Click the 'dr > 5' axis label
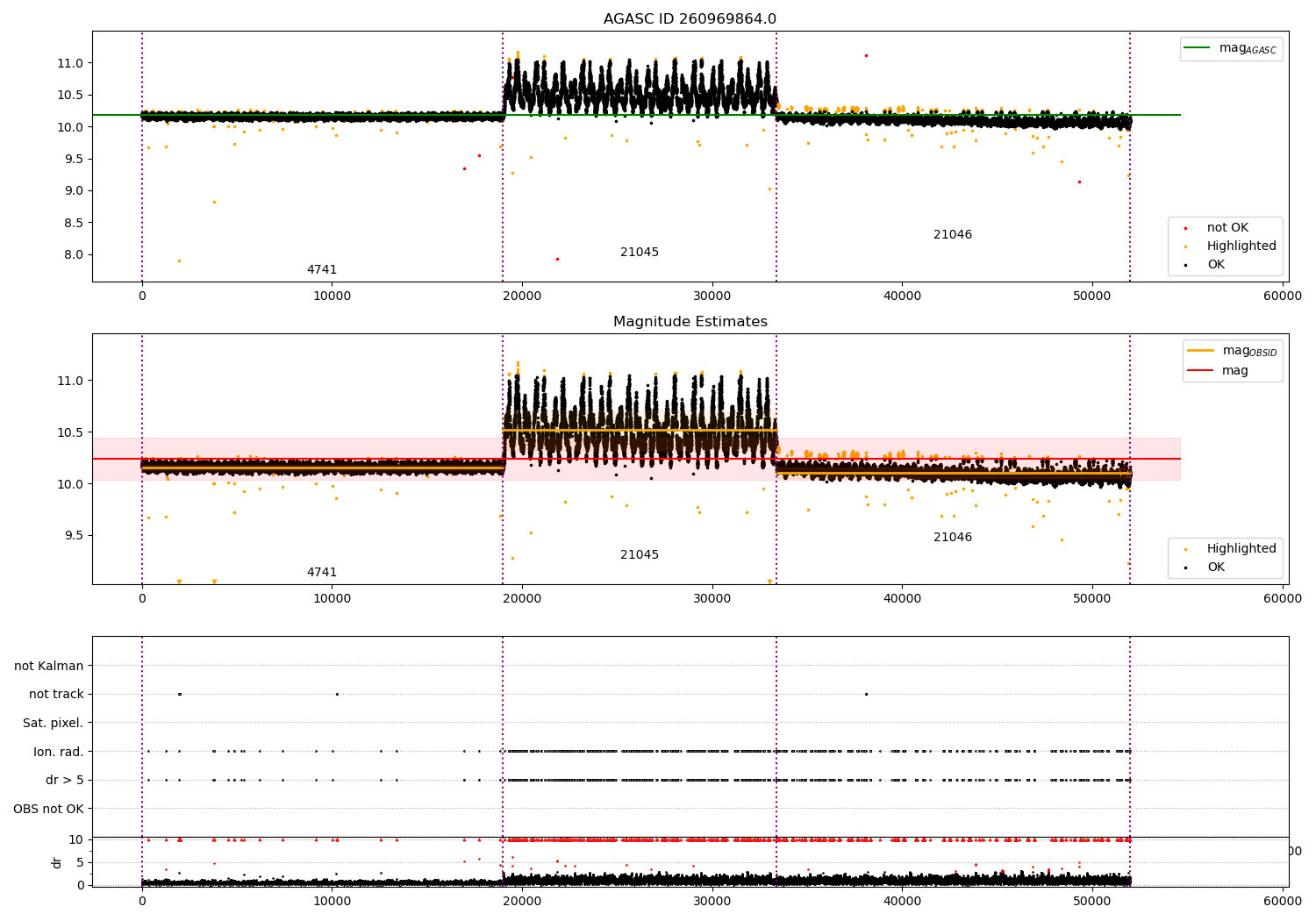This screenshot has height=921, width=1316. (x=65, y=781)
